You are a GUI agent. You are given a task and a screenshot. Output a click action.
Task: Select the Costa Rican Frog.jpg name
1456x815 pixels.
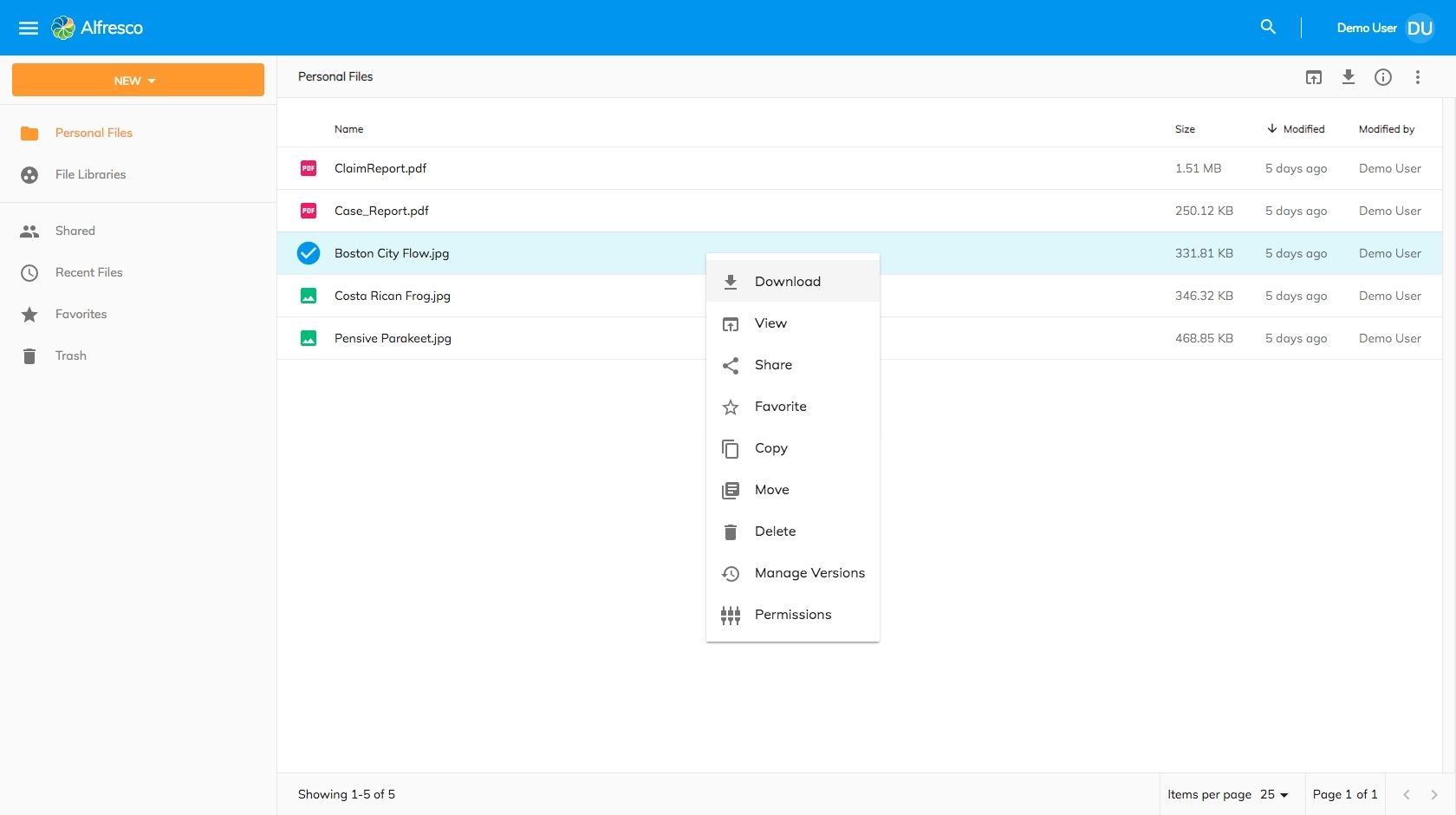point(393,296)
